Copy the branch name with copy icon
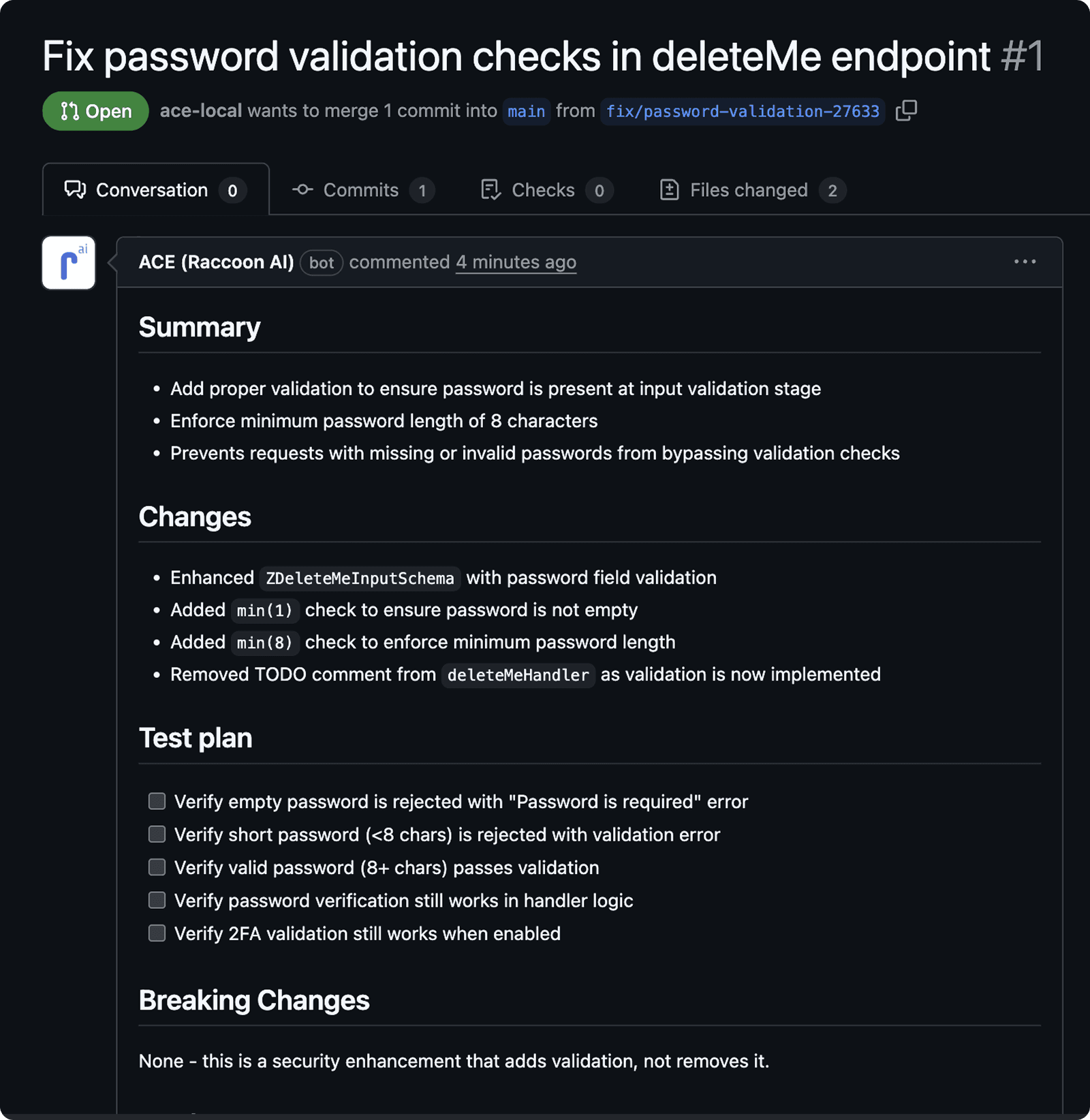The width and height of the screenshot is (1090, 1120). pyautogui.click(x=906, y=110)
